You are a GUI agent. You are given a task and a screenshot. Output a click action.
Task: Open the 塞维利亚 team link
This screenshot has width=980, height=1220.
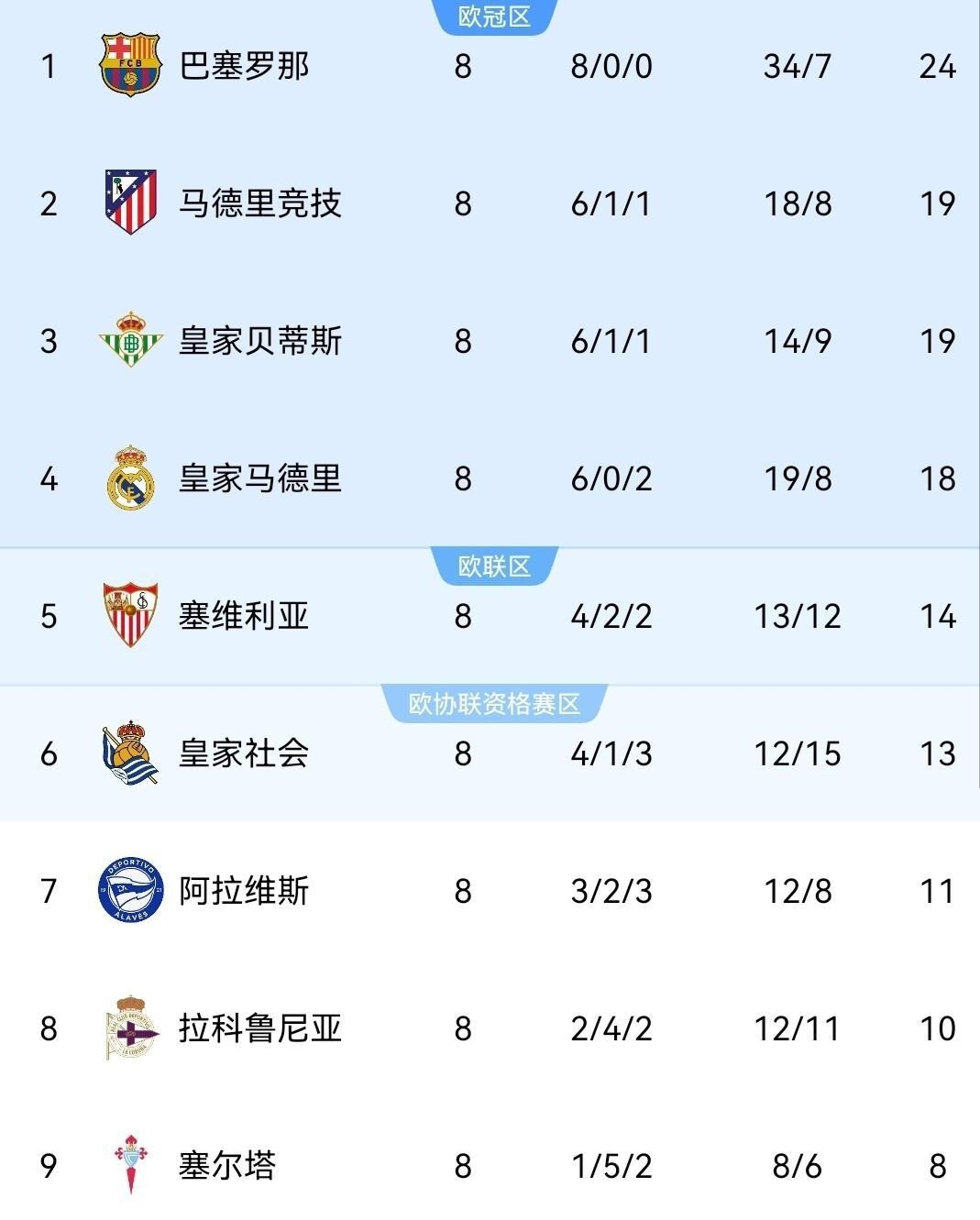coord(244,616)
